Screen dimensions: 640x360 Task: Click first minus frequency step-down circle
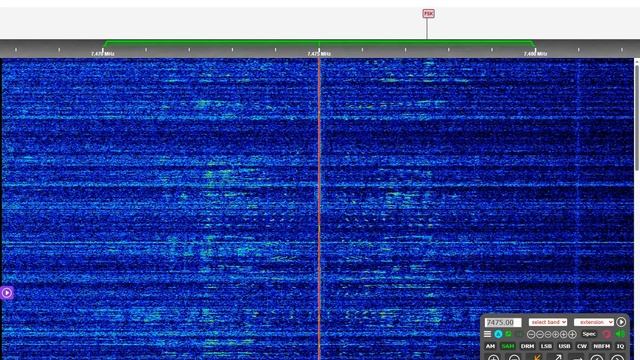[x=531, y=334]
